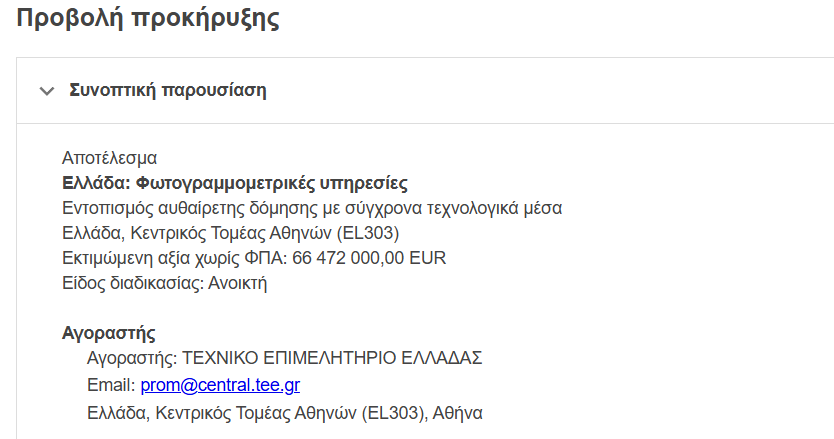Screen dimensions: 834x439
Task: Click the location line under the description
Action: pyautogui.click(x=230, y=233)
